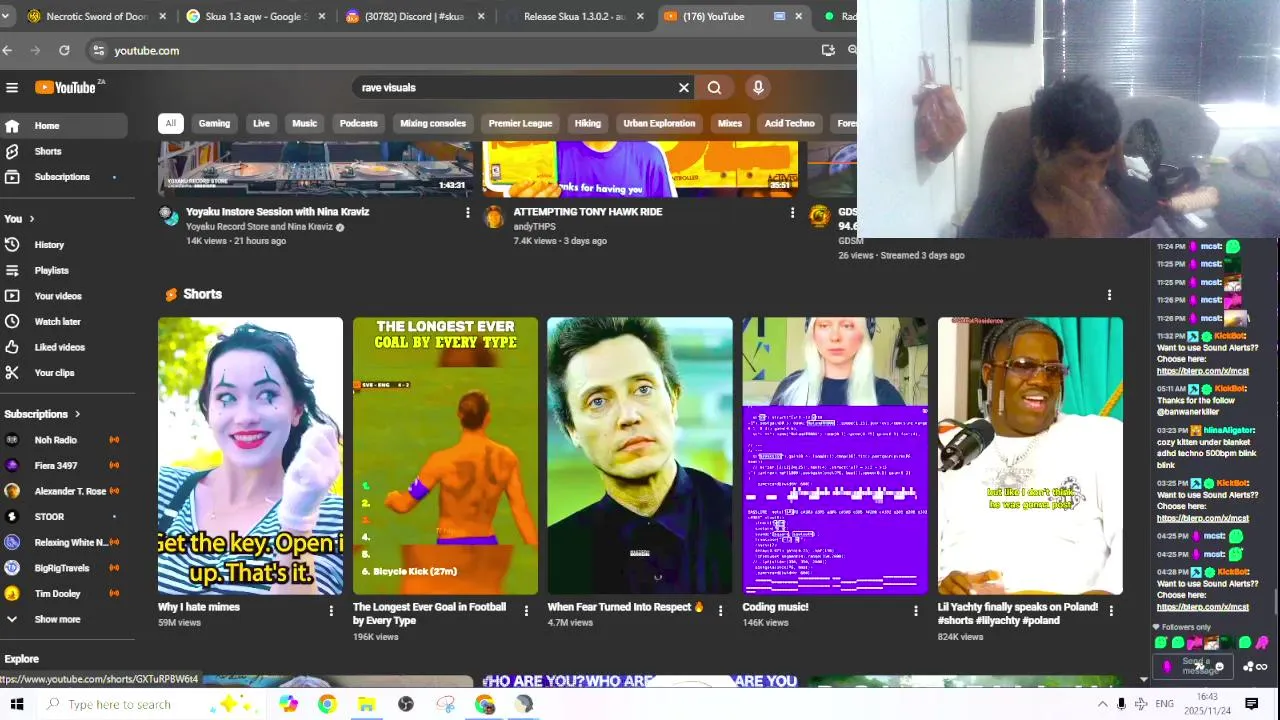Click the YouTube search input field

(x=515, y=88)
